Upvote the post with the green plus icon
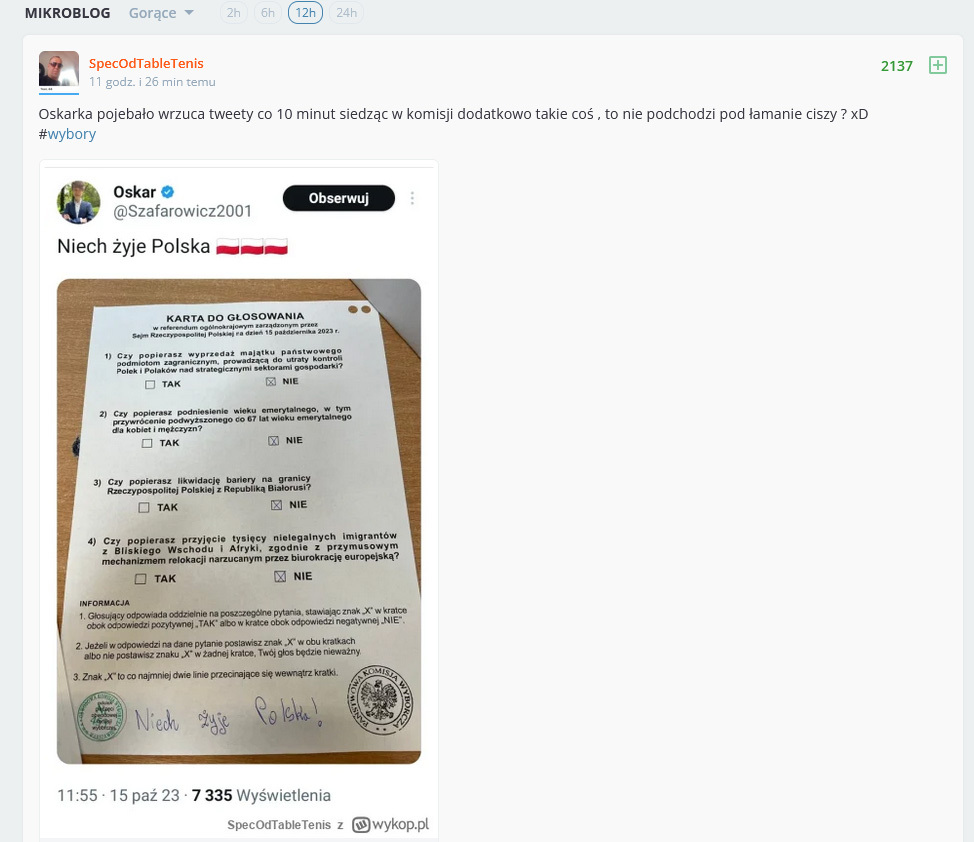The width and height of the screenshot is (974, 842). (x=937, y=65)
